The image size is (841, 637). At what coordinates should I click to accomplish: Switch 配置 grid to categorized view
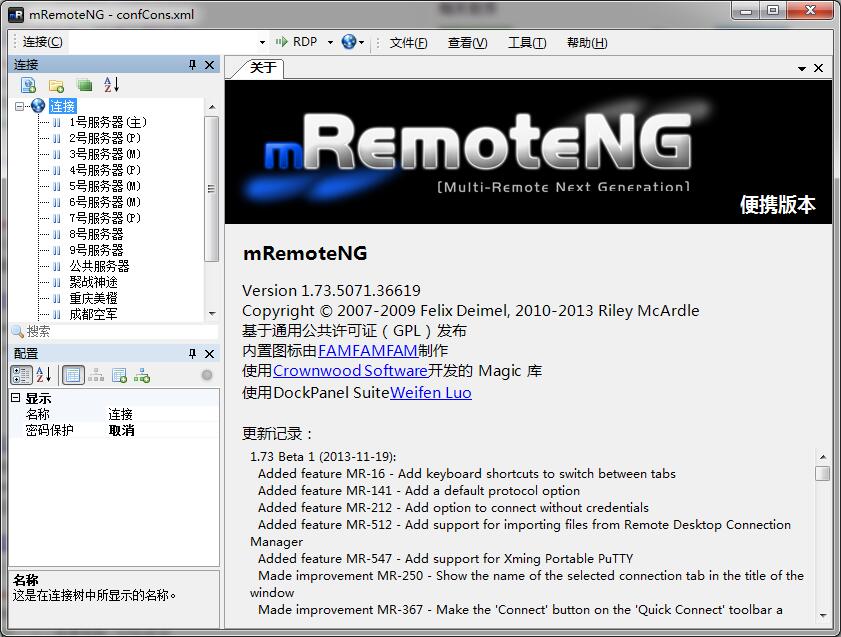click(21, 375)
